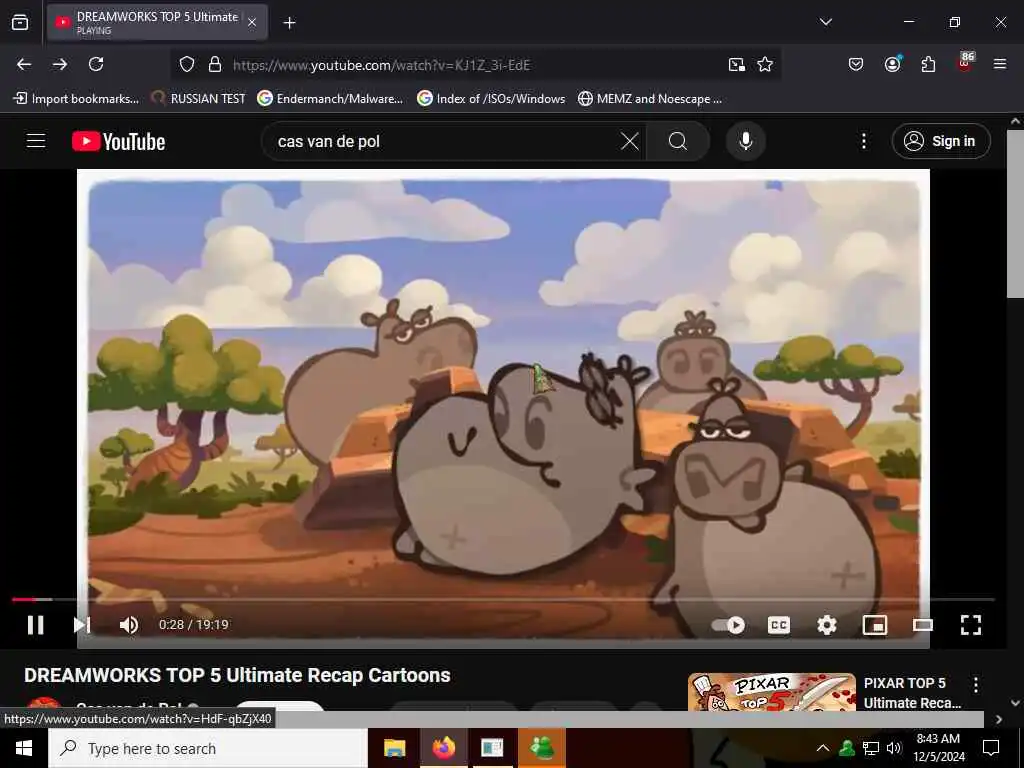Image resolution: width=1024 pixels, height=768 pixels.
Task: Click DREAMWORKS TOP 5 video title
Action: pyautogui.click(x=237, y=675)
